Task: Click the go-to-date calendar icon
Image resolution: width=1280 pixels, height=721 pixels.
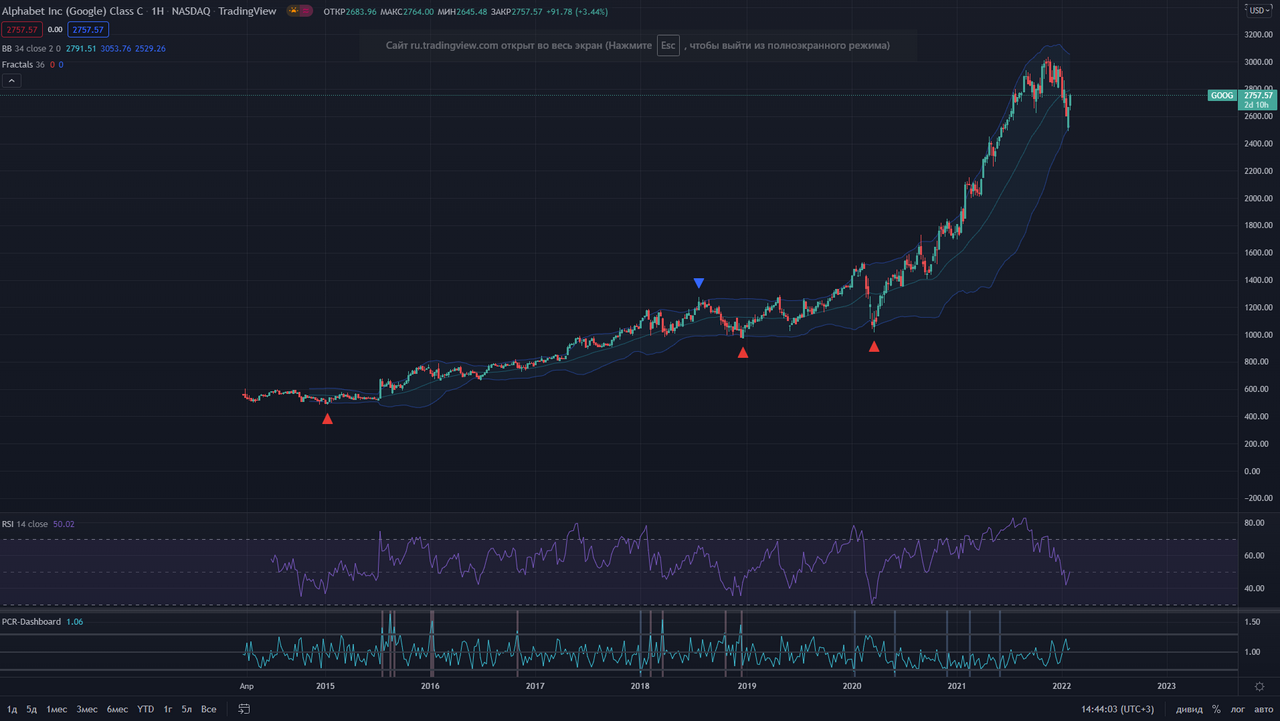Action: coord(243,709)
